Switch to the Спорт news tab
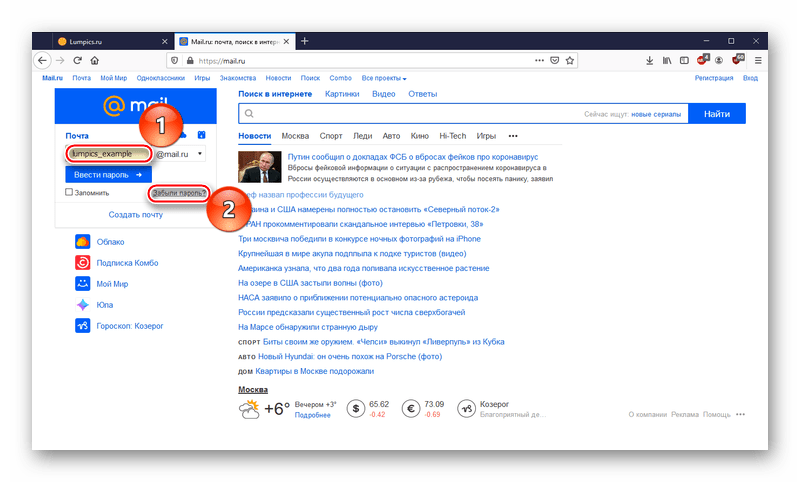Screen dimensions: 800x482 click(330, 135)
